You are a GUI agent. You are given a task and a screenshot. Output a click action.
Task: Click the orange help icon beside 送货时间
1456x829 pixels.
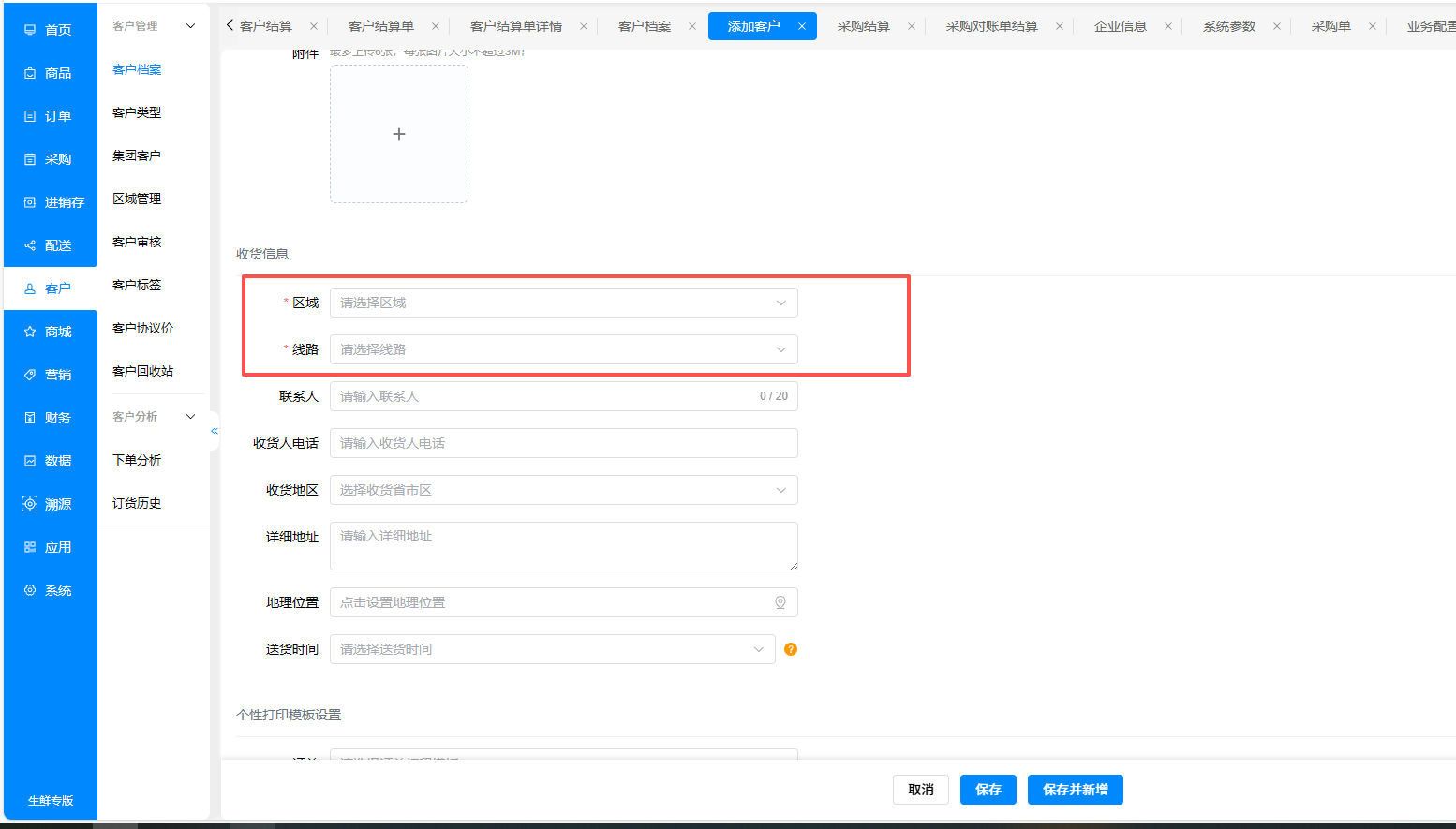[791, 649]
